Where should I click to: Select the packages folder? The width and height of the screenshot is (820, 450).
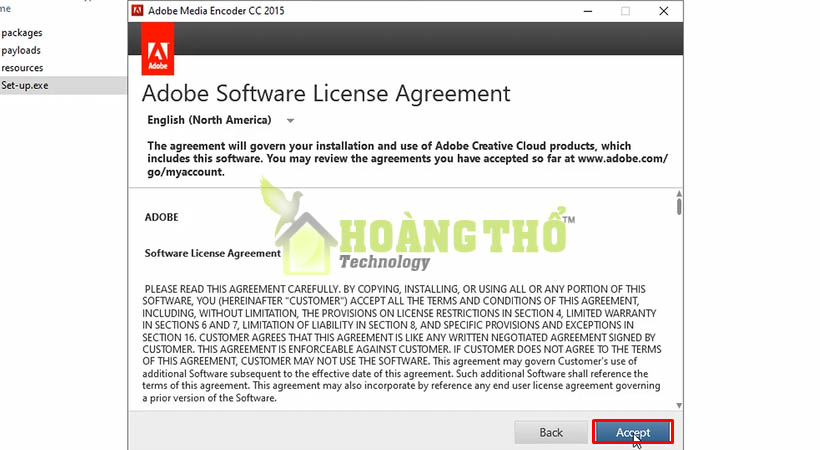22,32
